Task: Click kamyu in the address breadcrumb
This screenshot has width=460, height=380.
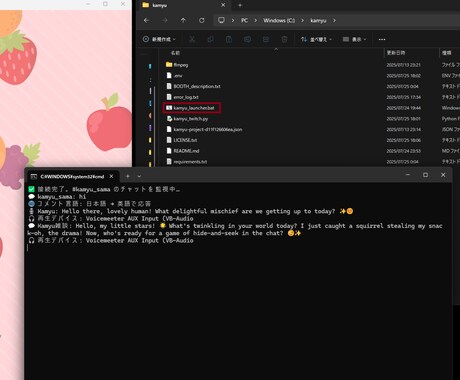Action: pyautogui.click(x=318, y=20)
